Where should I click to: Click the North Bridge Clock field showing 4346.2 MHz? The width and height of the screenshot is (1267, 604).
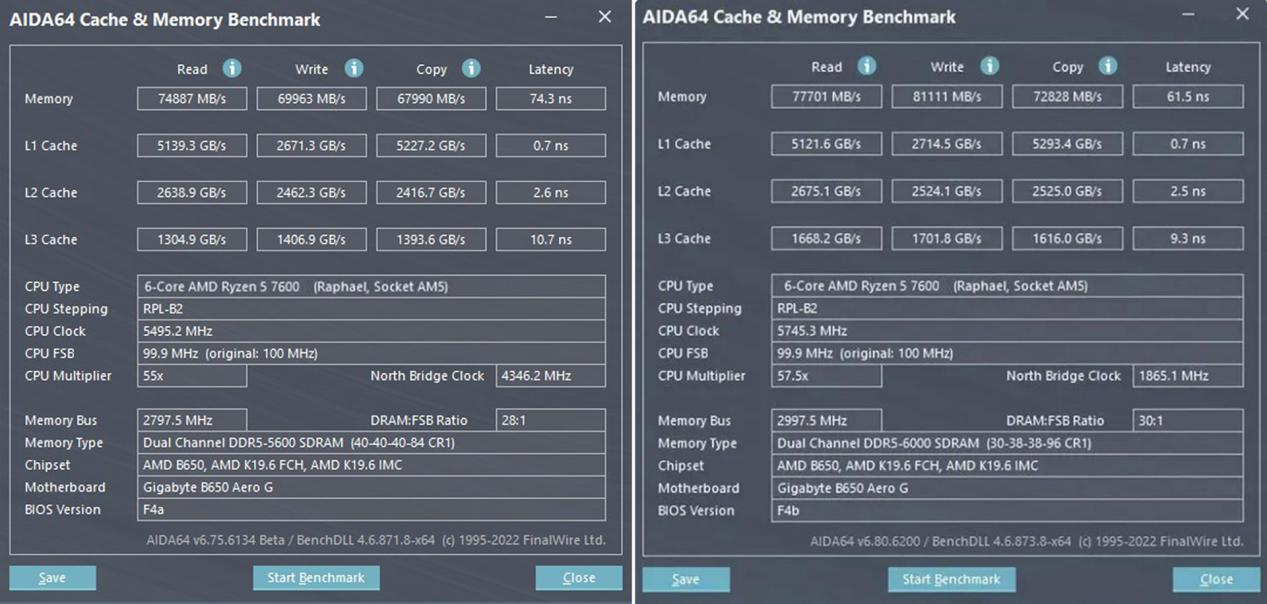coord(551,375)
